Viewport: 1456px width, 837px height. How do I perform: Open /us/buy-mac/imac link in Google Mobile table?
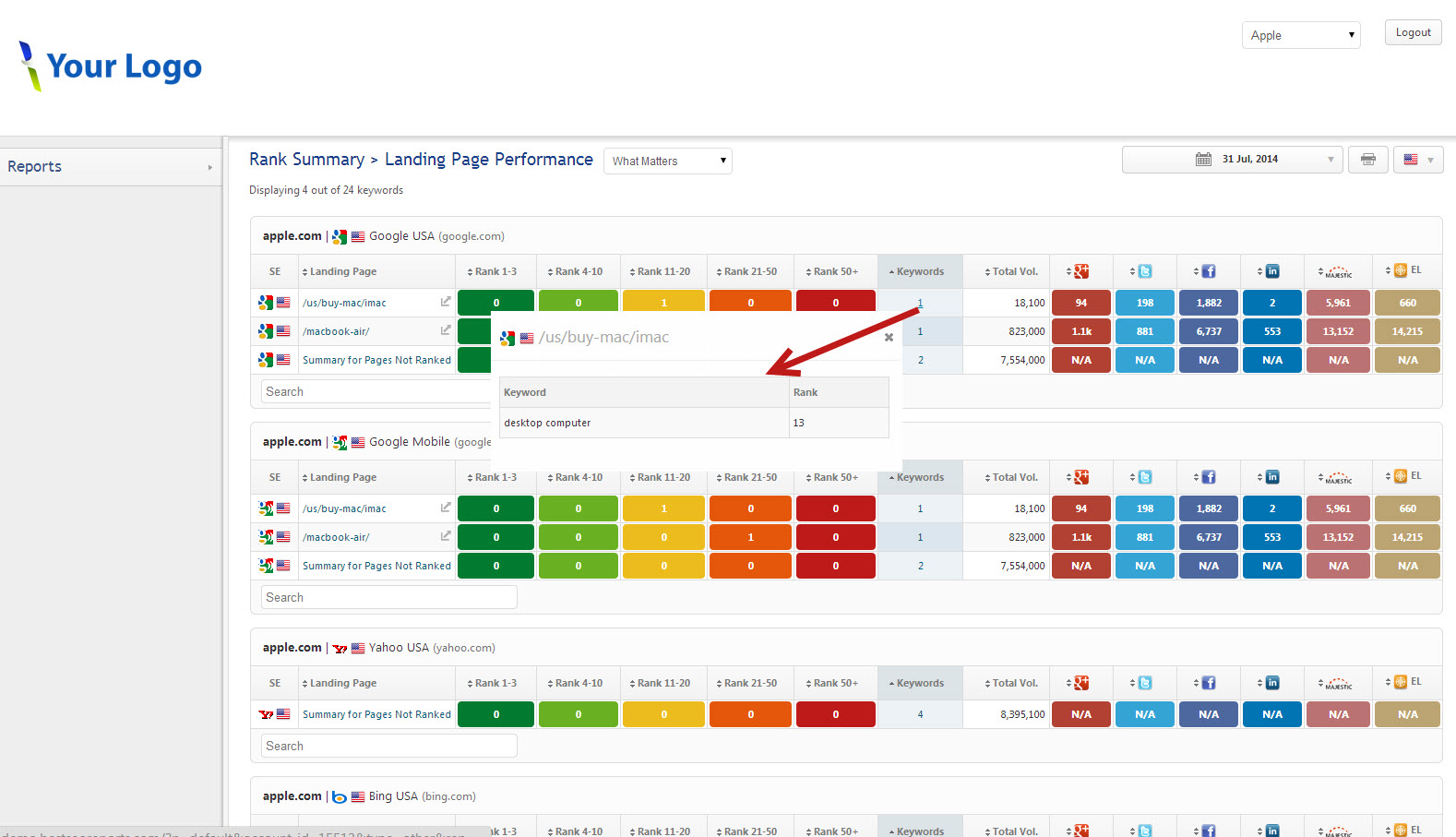(344, 508)
